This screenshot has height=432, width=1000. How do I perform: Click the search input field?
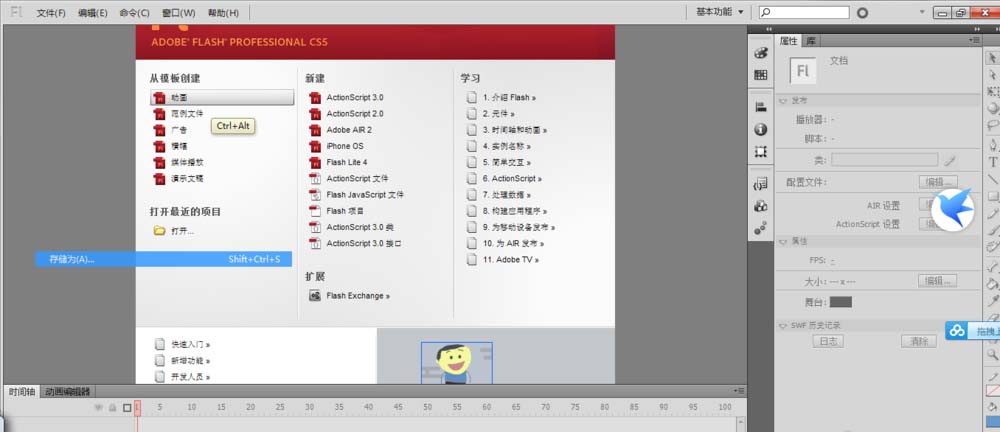804,12
